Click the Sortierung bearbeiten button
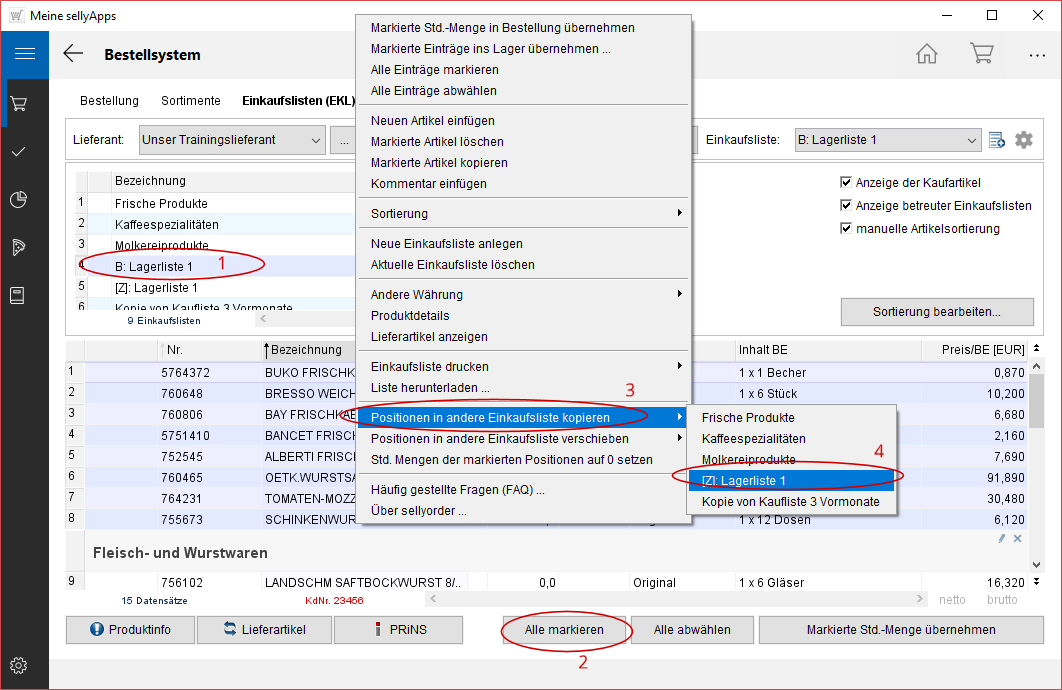This screenshot has height=690, width=1062. point(936,312)
